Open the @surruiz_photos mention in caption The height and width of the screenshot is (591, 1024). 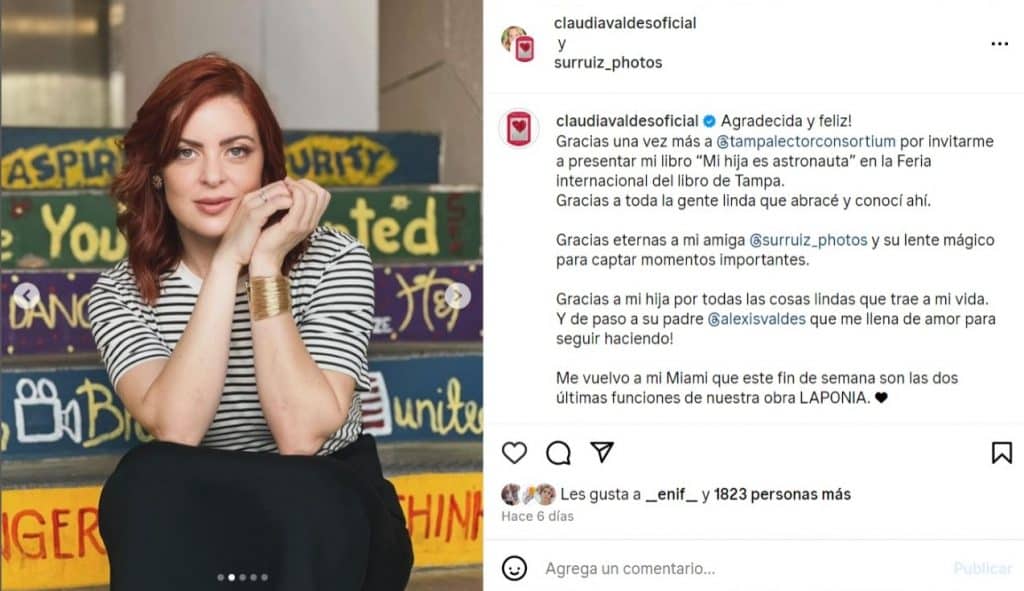pyautogui.click(x=808, y=240)
